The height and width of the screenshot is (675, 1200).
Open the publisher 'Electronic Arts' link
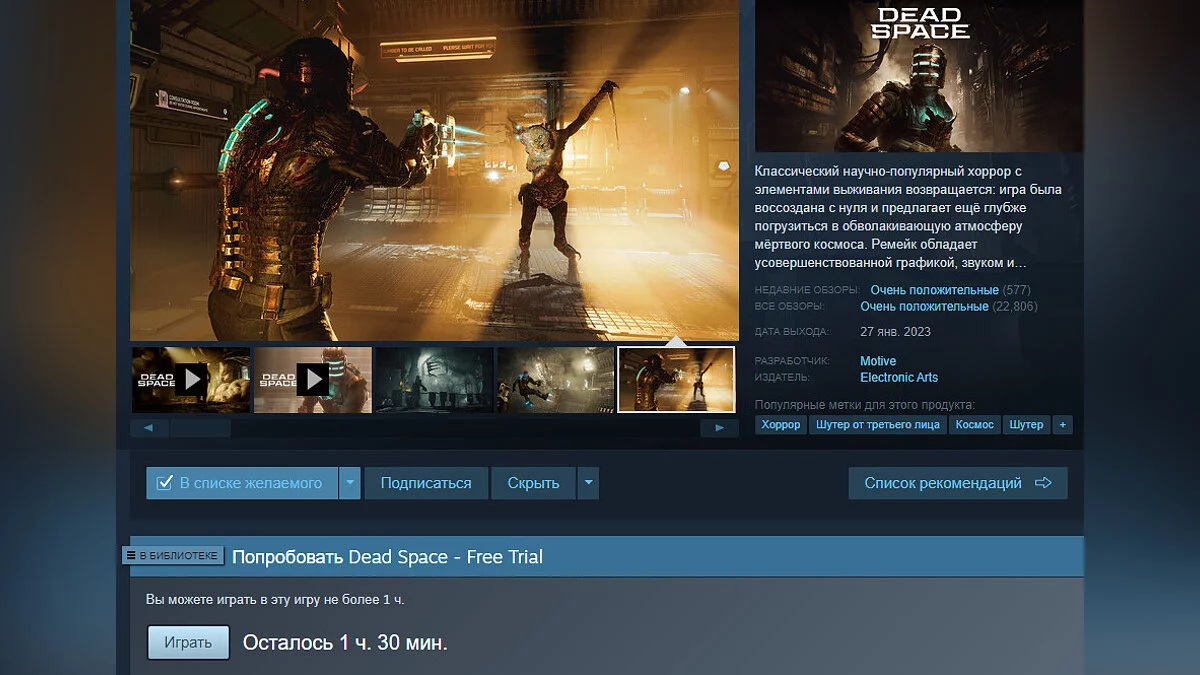tap(899, 378)
